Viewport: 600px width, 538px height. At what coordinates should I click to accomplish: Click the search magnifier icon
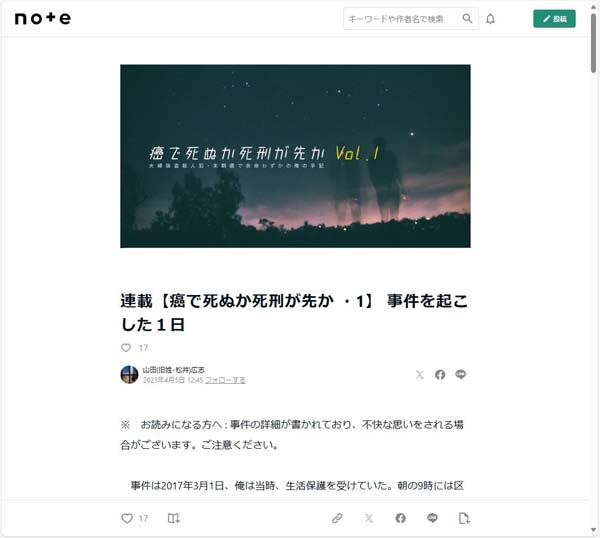click(467, 18)
